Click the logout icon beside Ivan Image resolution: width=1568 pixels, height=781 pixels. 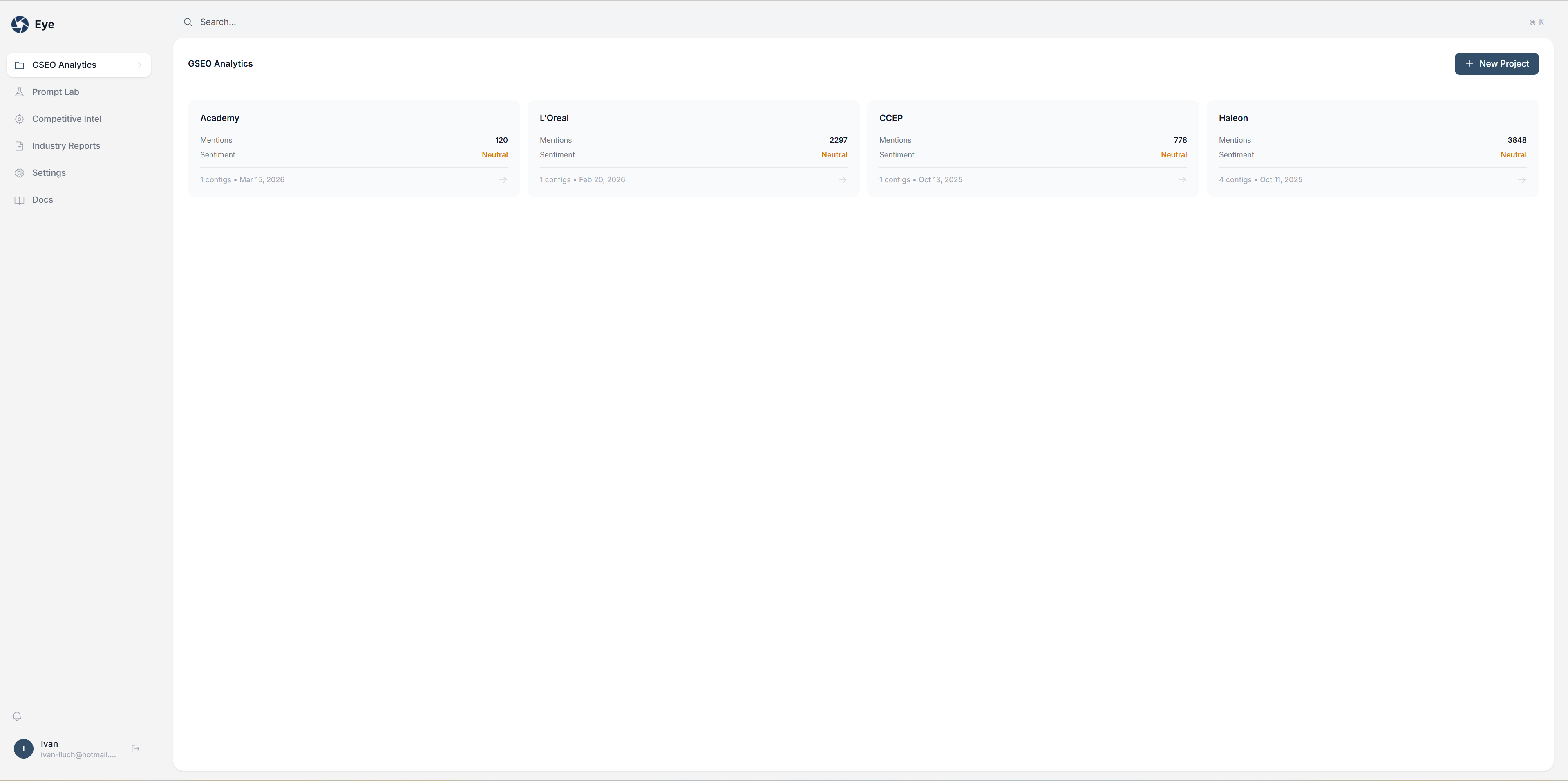pyautogui.click(x=135, y=749)
